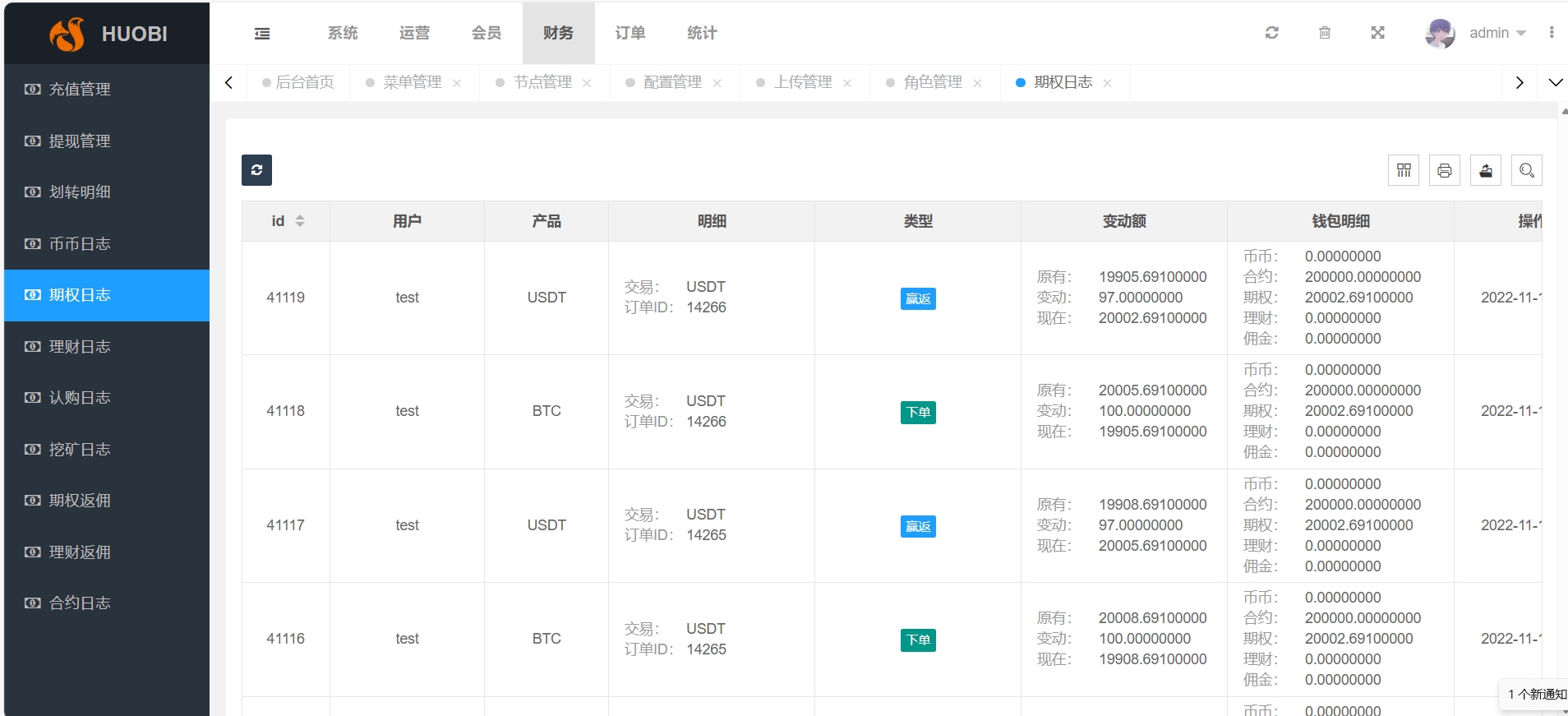Open column display grid icon
1568x716 pixels.
pos(1404,170)
